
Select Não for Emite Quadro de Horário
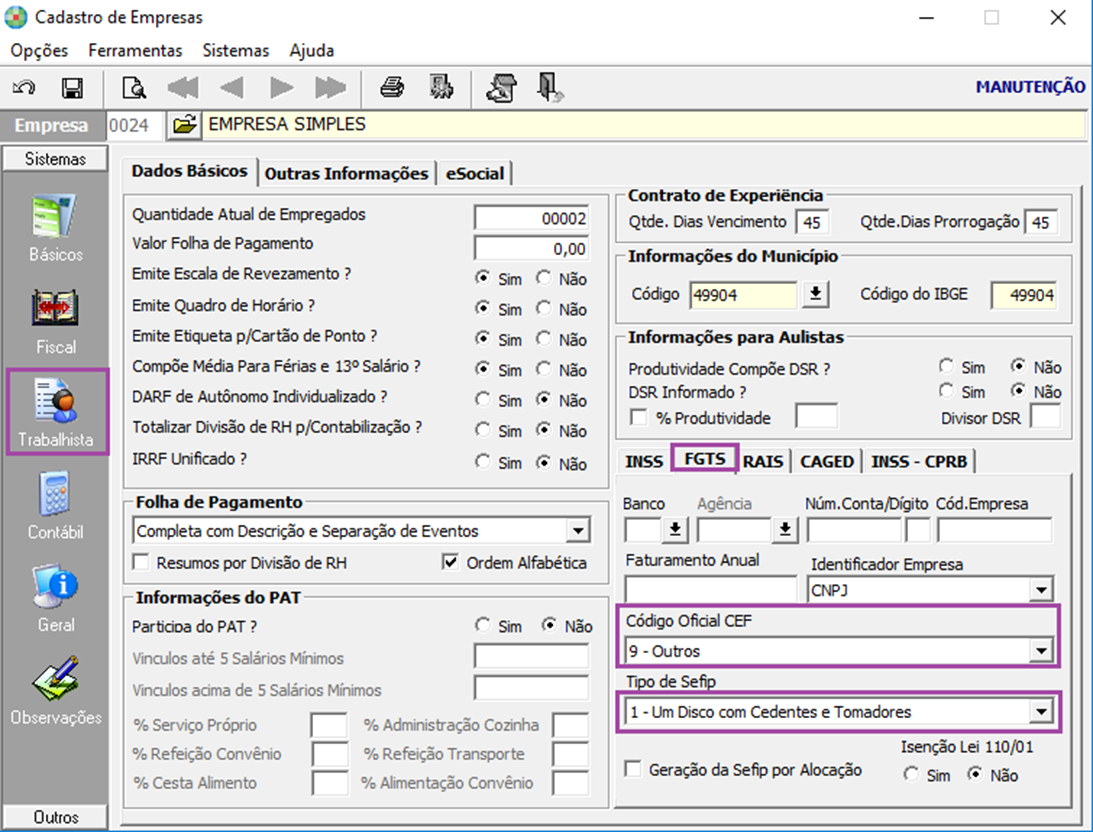tap(544, 308)
